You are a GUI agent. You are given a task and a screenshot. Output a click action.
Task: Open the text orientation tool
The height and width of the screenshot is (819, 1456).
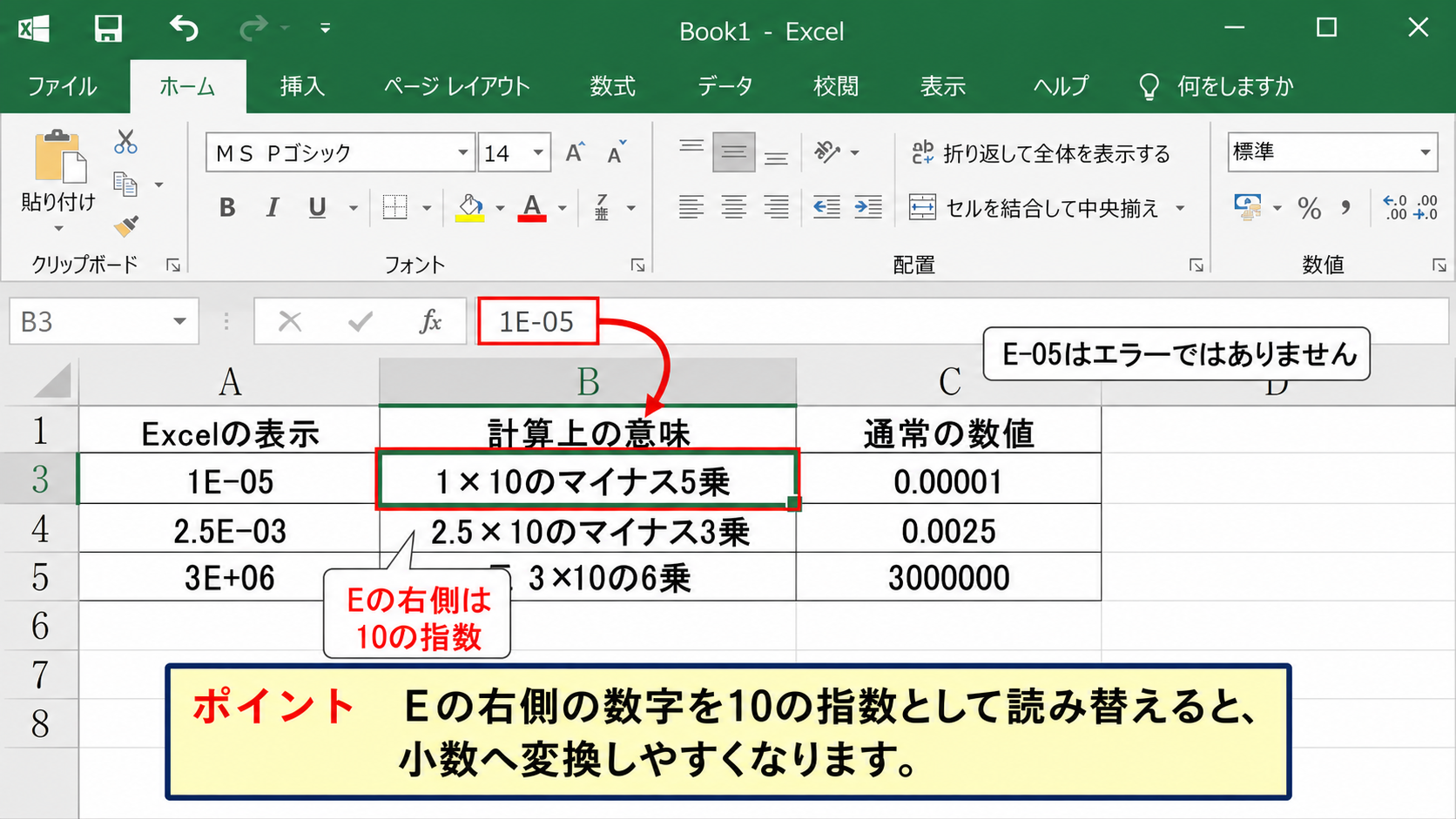(x=827, y=153)
